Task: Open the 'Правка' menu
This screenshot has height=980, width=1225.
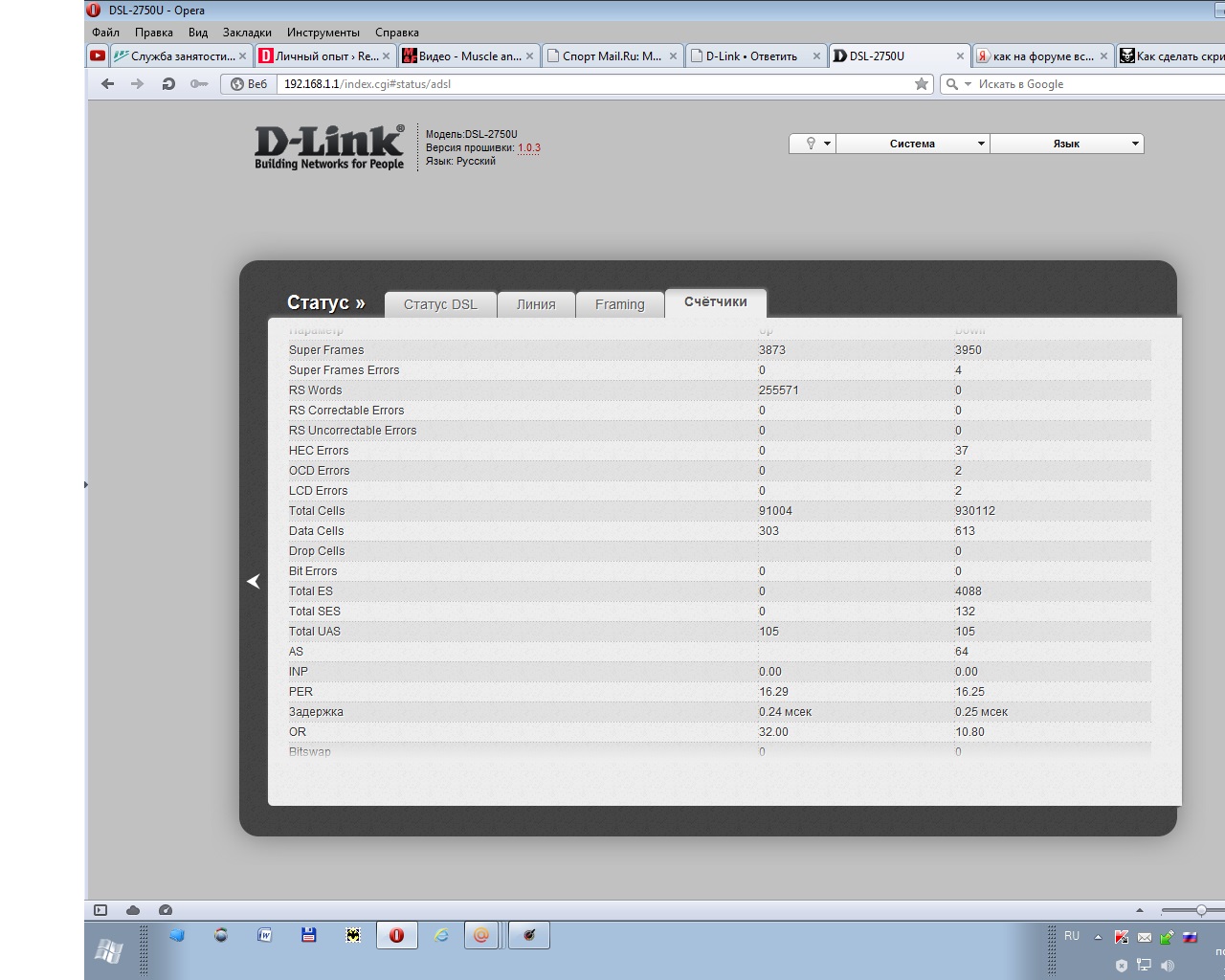Action: click(x=154, y=33)
